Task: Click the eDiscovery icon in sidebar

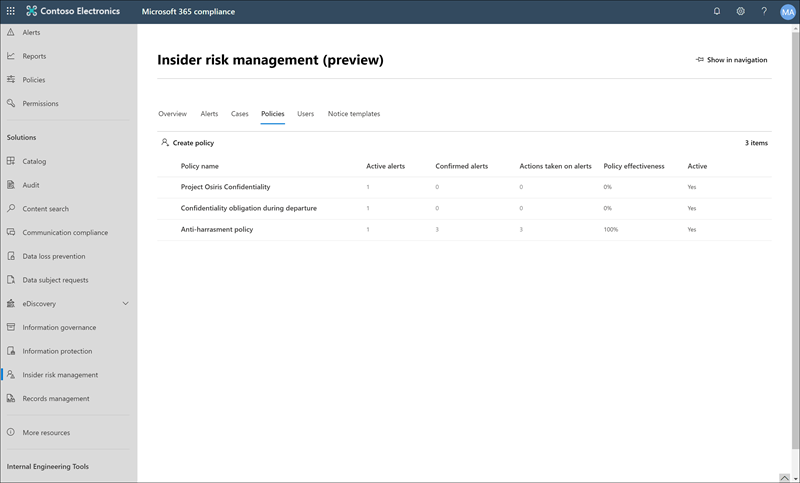Action: (x=11, y=303)
